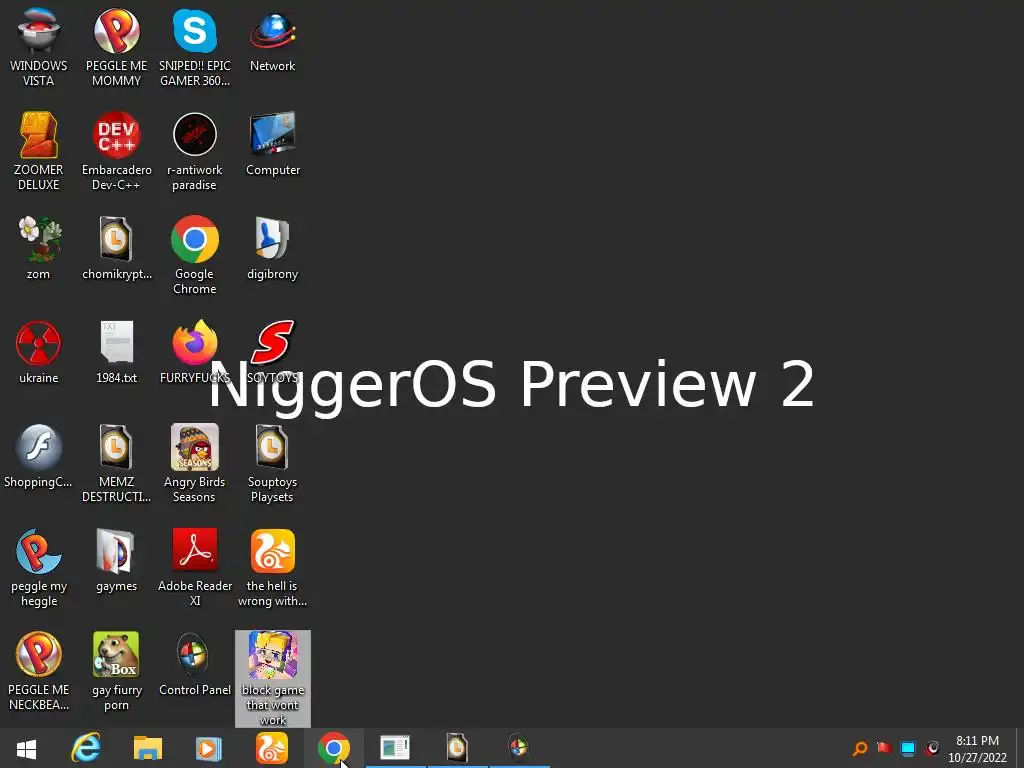Select the beaver Box desktop icon
Viewport: 1024px width, 768px height.
[116, 671]
